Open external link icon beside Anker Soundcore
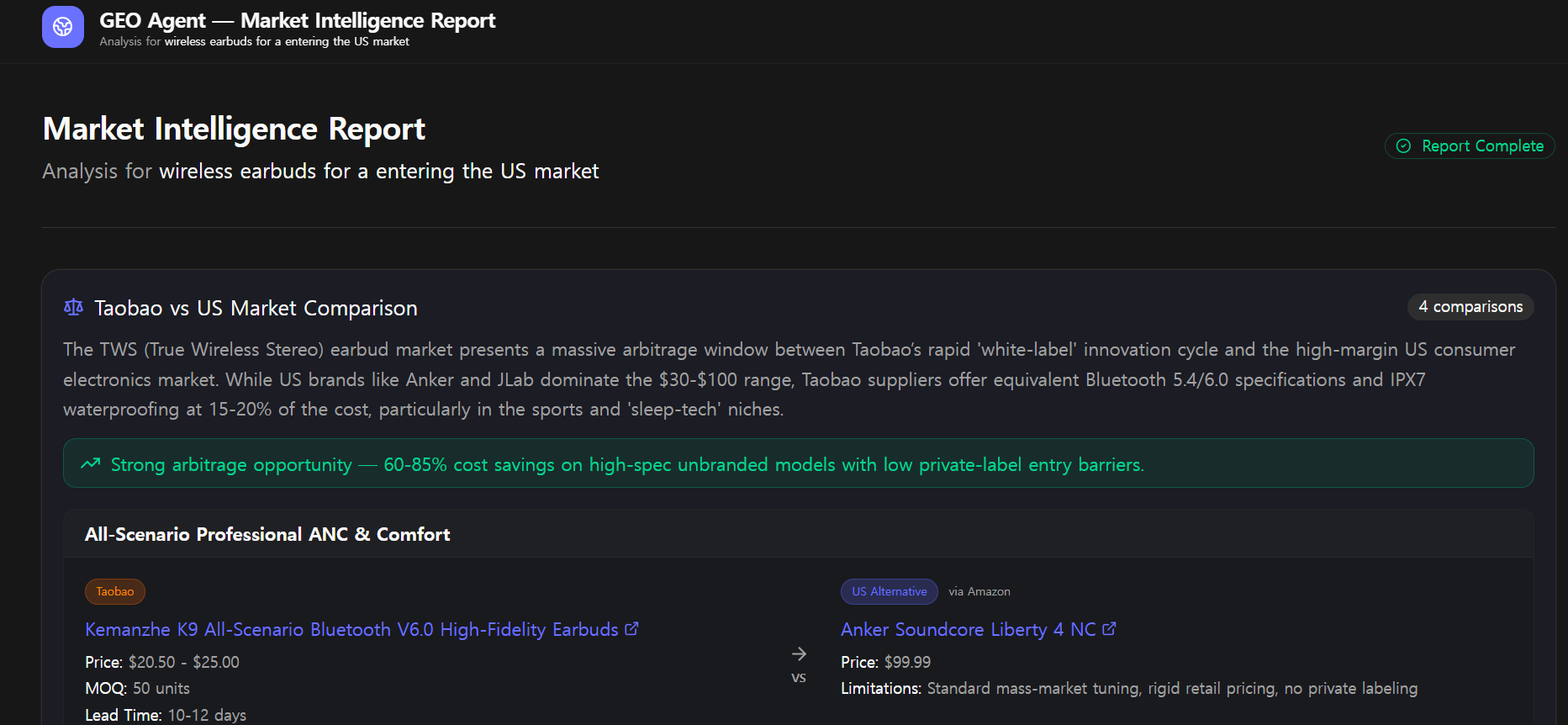The height and width of the screenshot is (725, 1568). tap(1109, 628)
